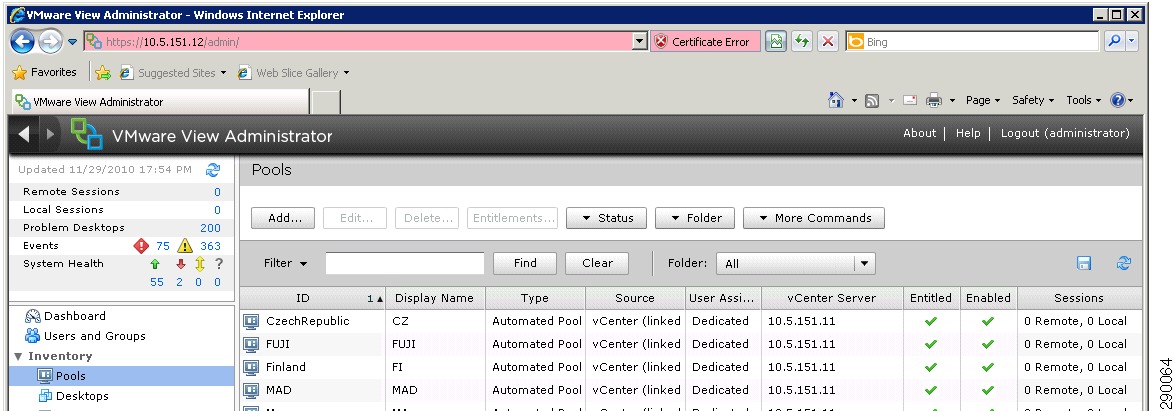Viewport: 1173px width, 411px height.
Task: Sort by the ID column header
Action: click(x=313, y=298)
